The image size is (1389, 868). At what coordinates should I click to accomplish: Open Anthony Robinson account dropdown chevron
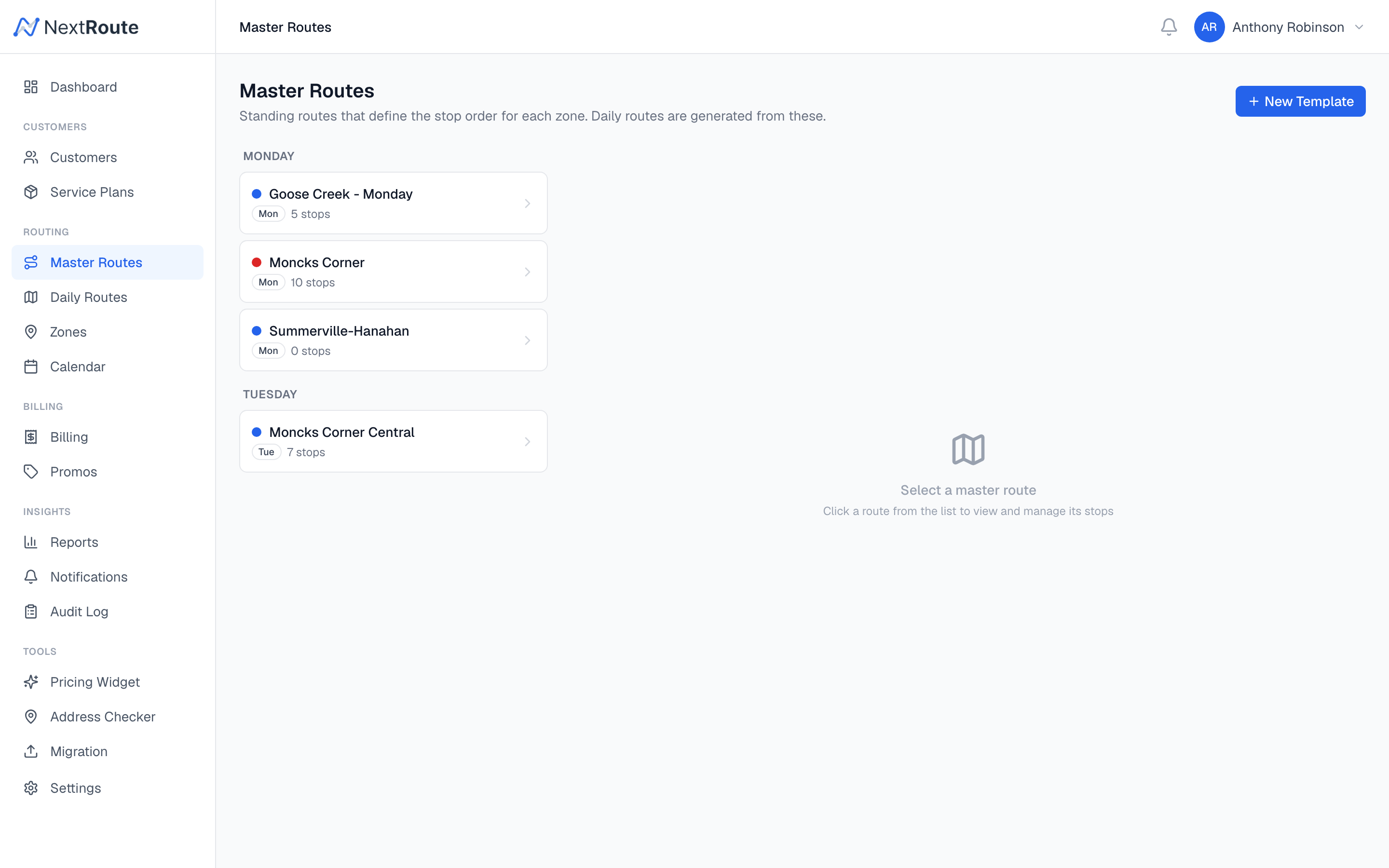pos(1359,27)
